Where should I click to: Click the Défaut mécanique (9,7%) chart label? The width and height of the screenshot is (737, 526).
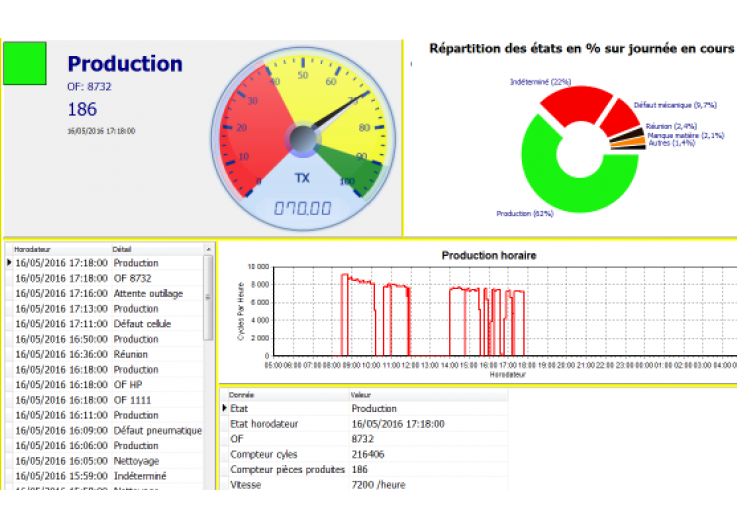[x=675, y=105]
